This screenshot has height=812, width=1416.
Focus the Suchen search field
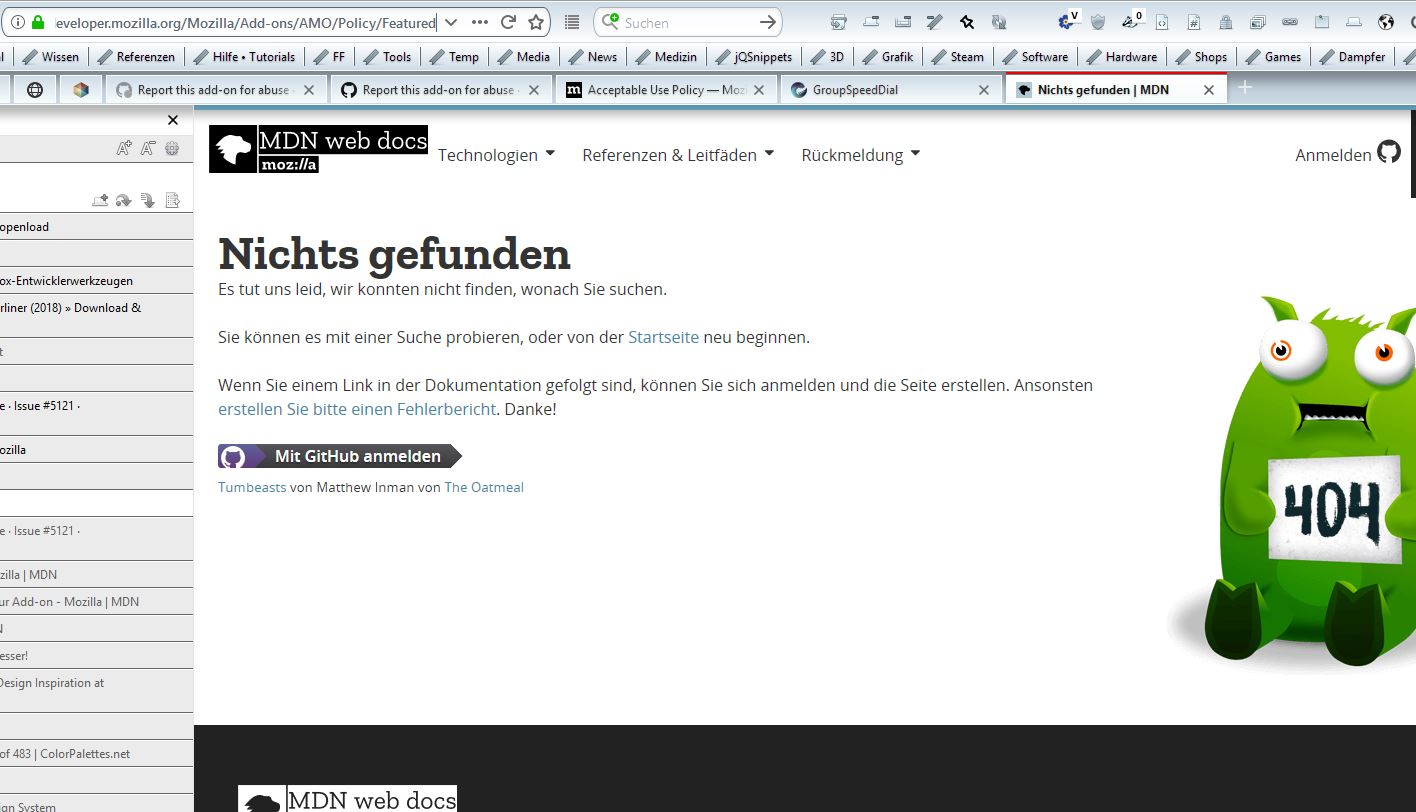[688, 22]
